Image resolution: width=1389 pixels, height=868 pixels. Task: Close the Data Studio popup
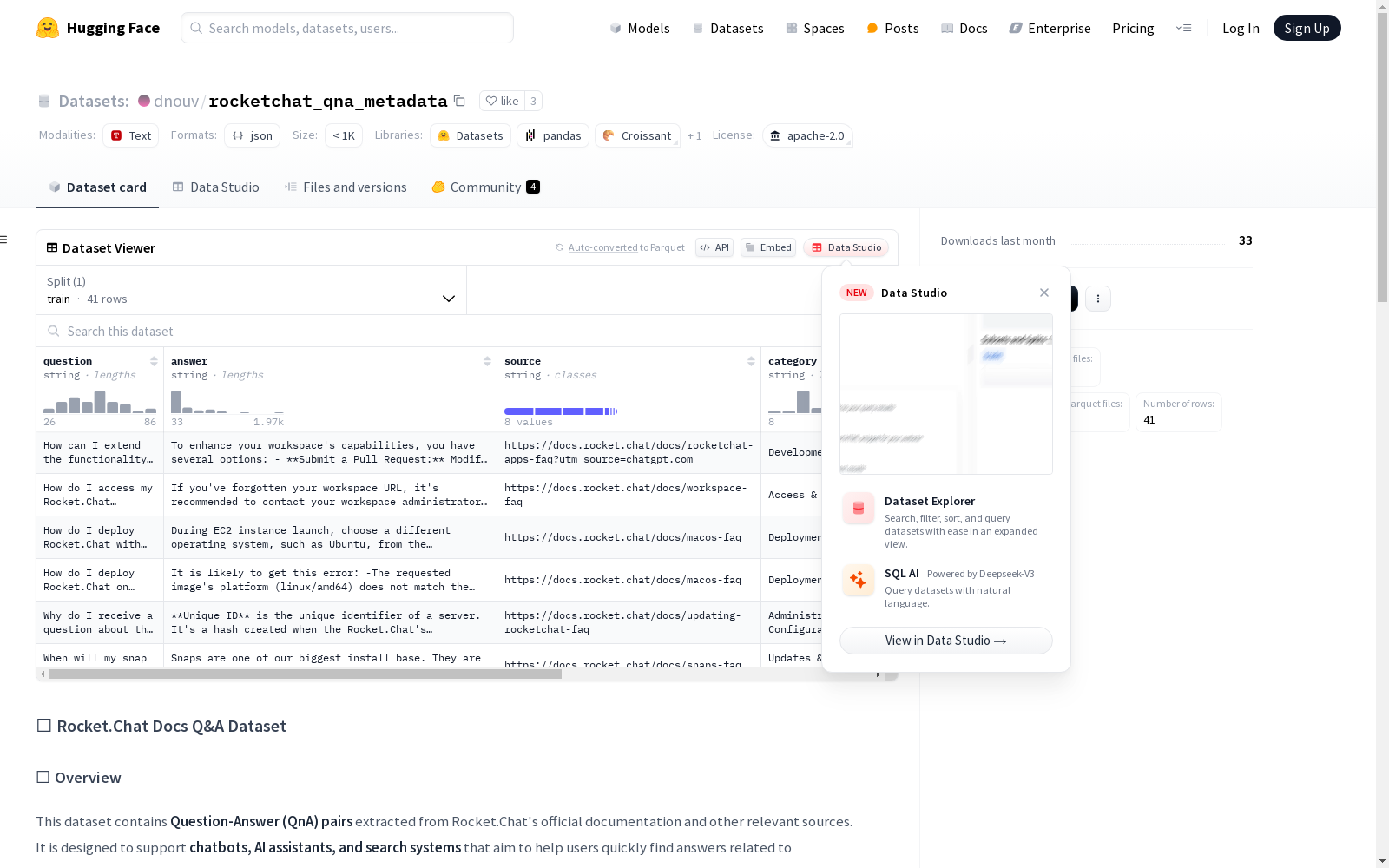(x=1044, y=293)
